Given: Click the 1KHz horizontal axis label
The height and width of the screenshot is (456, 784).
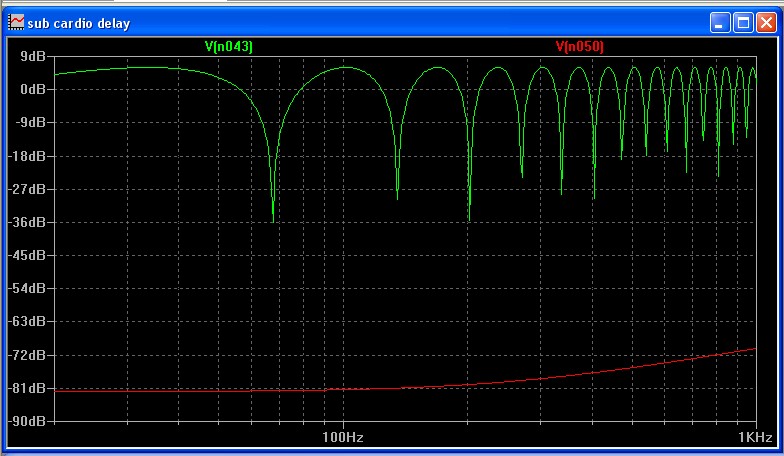Looking at the screenshot, I should pyautogui.click(x=755, y=437).
